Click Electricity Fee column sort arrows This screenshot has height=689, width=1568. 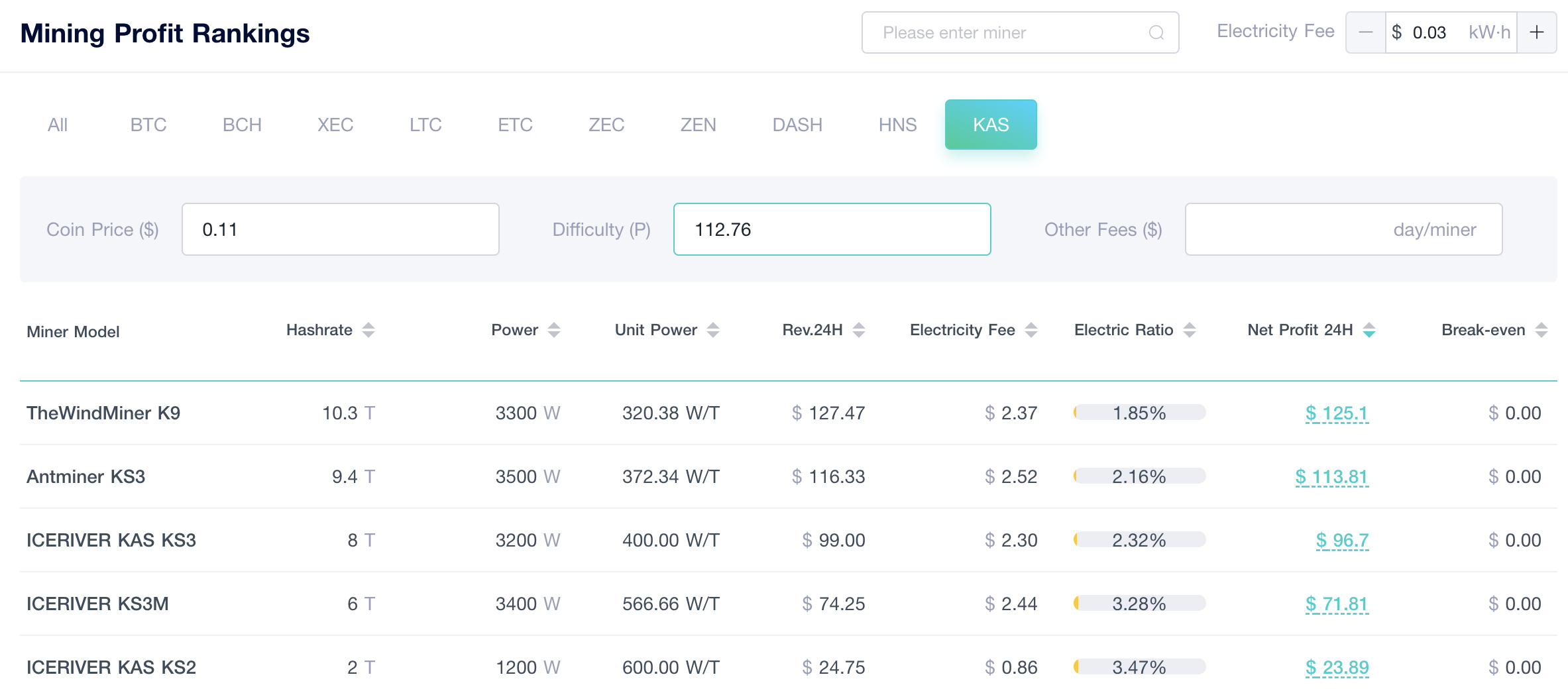pos(1031,330)
